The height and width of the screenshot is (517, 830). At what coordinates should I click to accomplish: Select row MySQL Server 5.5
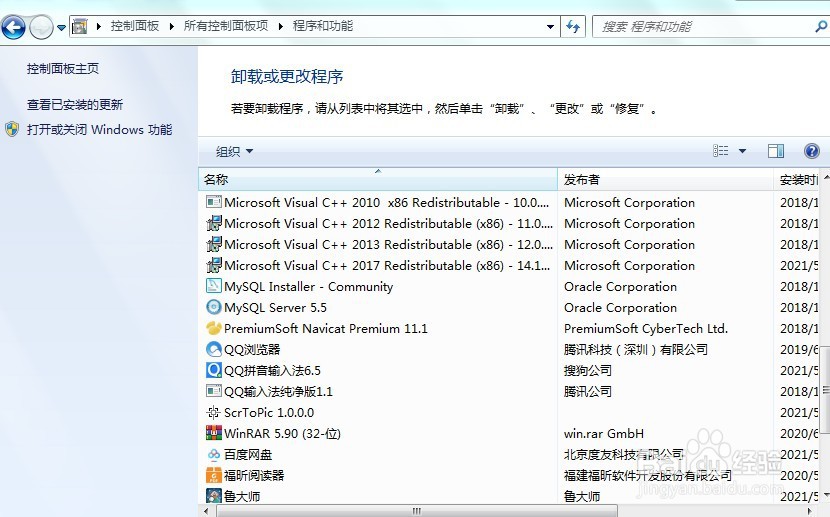[508, 307]
